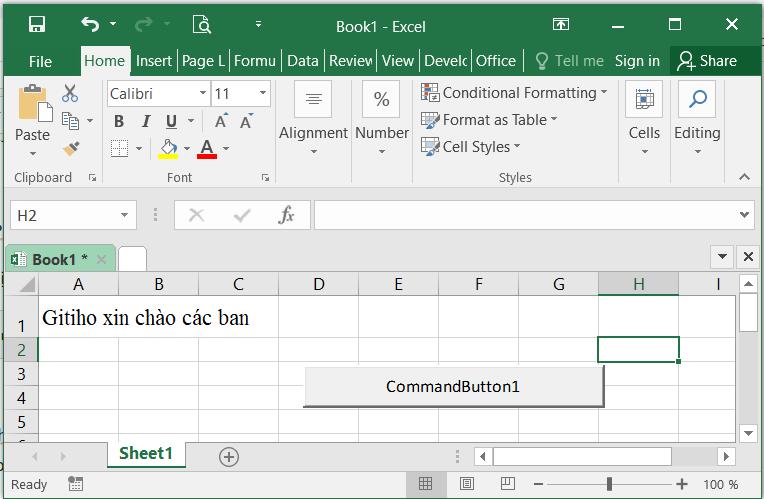
Task: Open Cell Styles gallery
Action: [471, 147]
